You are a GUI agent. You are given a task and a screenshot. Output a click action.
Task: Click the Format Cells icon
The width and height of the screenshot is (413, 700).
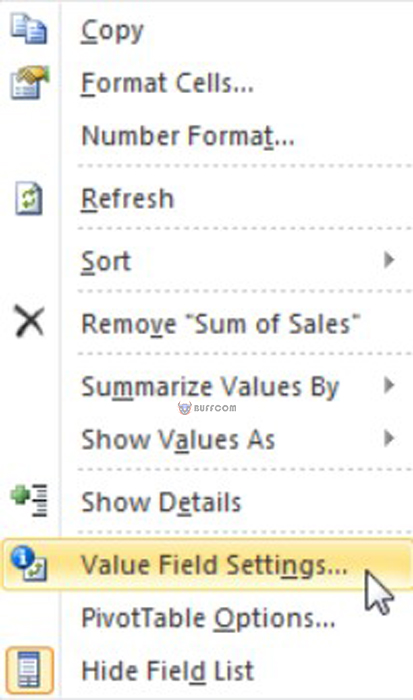coord(29,82)
